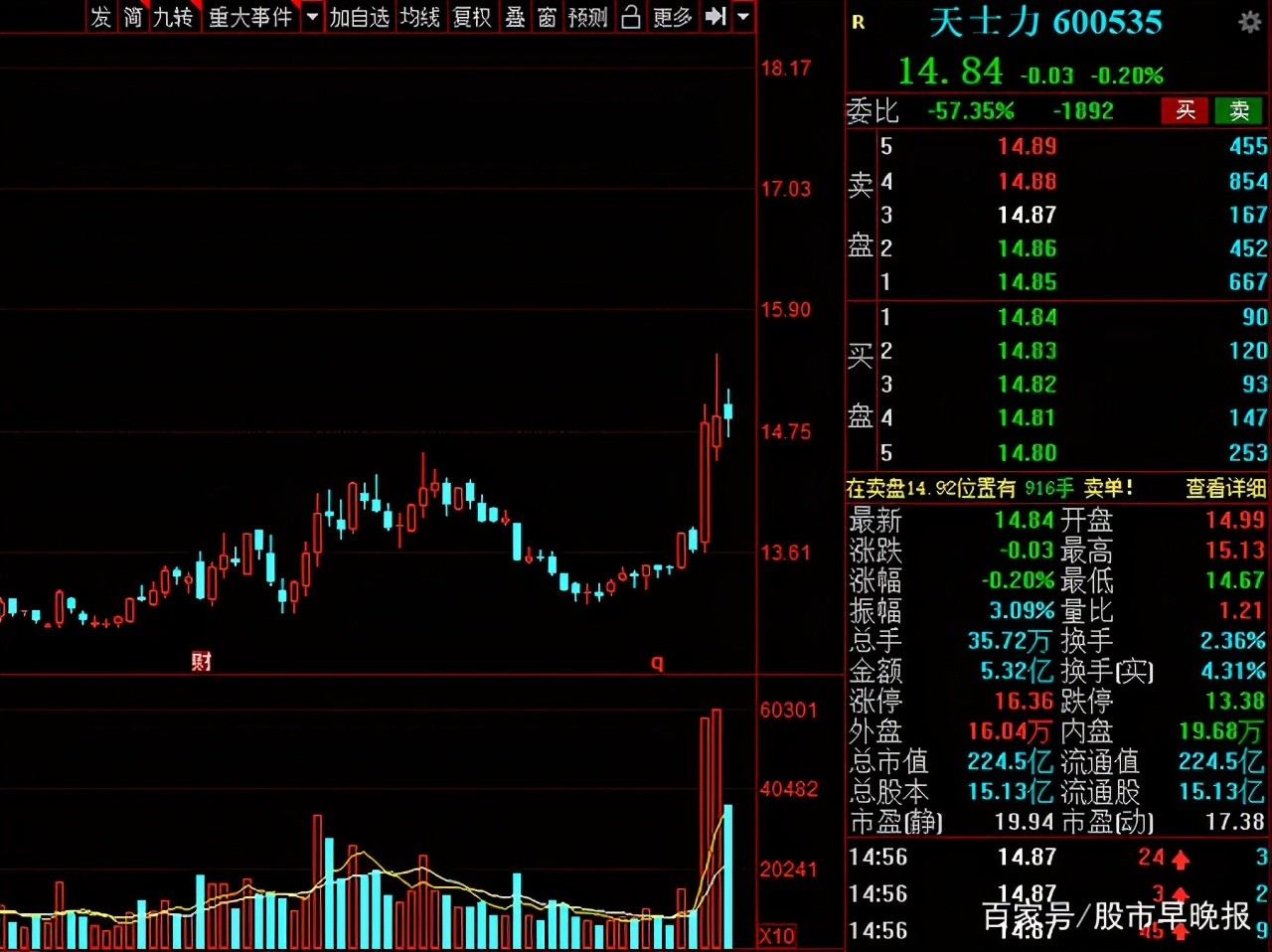Image resolution: width=1272 pixels, height=952 pixels.
Task: Click the X10 volume scale control
Action: point(776,935)
